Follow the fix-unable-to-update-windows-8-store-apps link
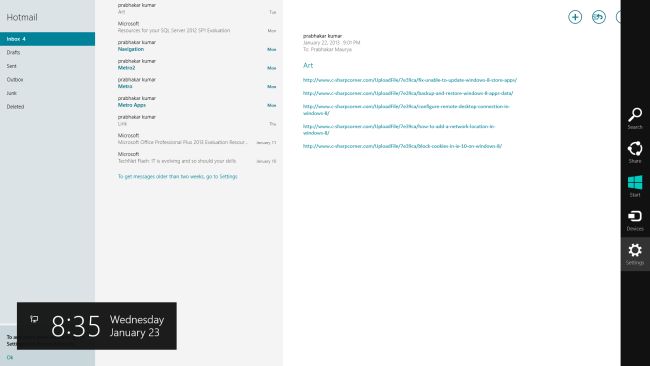 [x=410, y=80]
